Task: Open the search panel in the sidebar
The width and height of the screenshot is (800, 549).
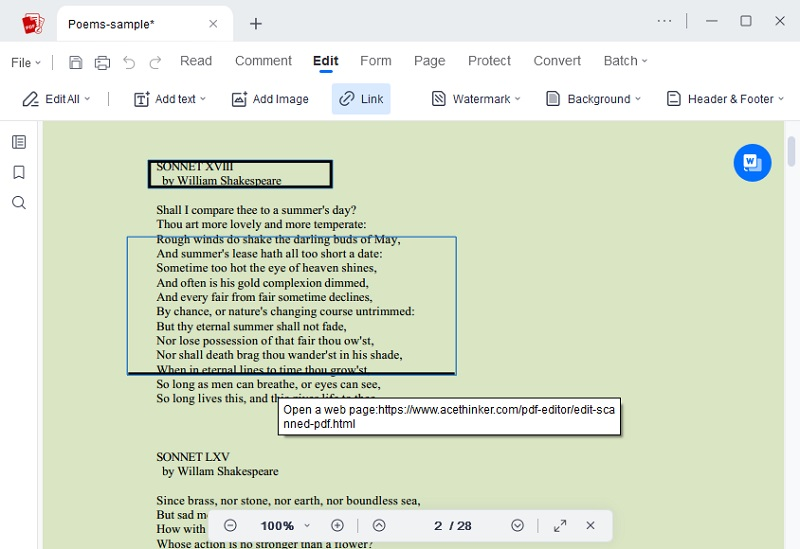Action: pyautogui.click(x=19, y=203)
